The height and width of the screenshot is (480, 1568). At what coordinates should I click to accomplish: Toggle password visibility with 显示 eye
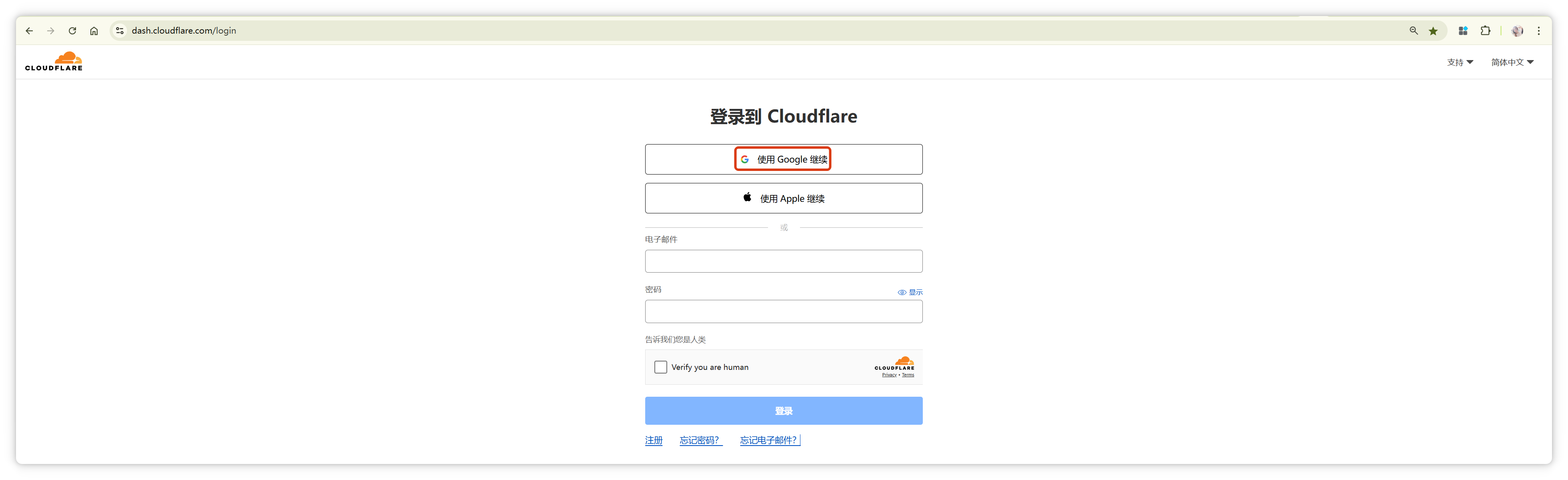click(x=910, y=292)
